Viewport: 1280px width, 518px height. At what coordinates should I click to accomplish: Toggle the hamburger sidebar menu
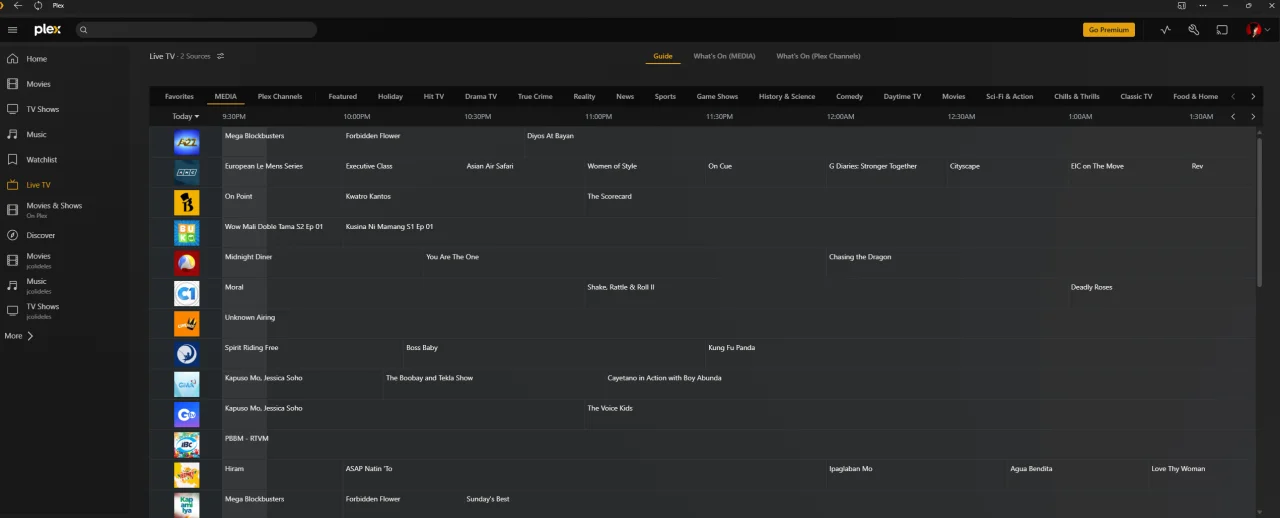pyautogui.click(x=12, y=30)
